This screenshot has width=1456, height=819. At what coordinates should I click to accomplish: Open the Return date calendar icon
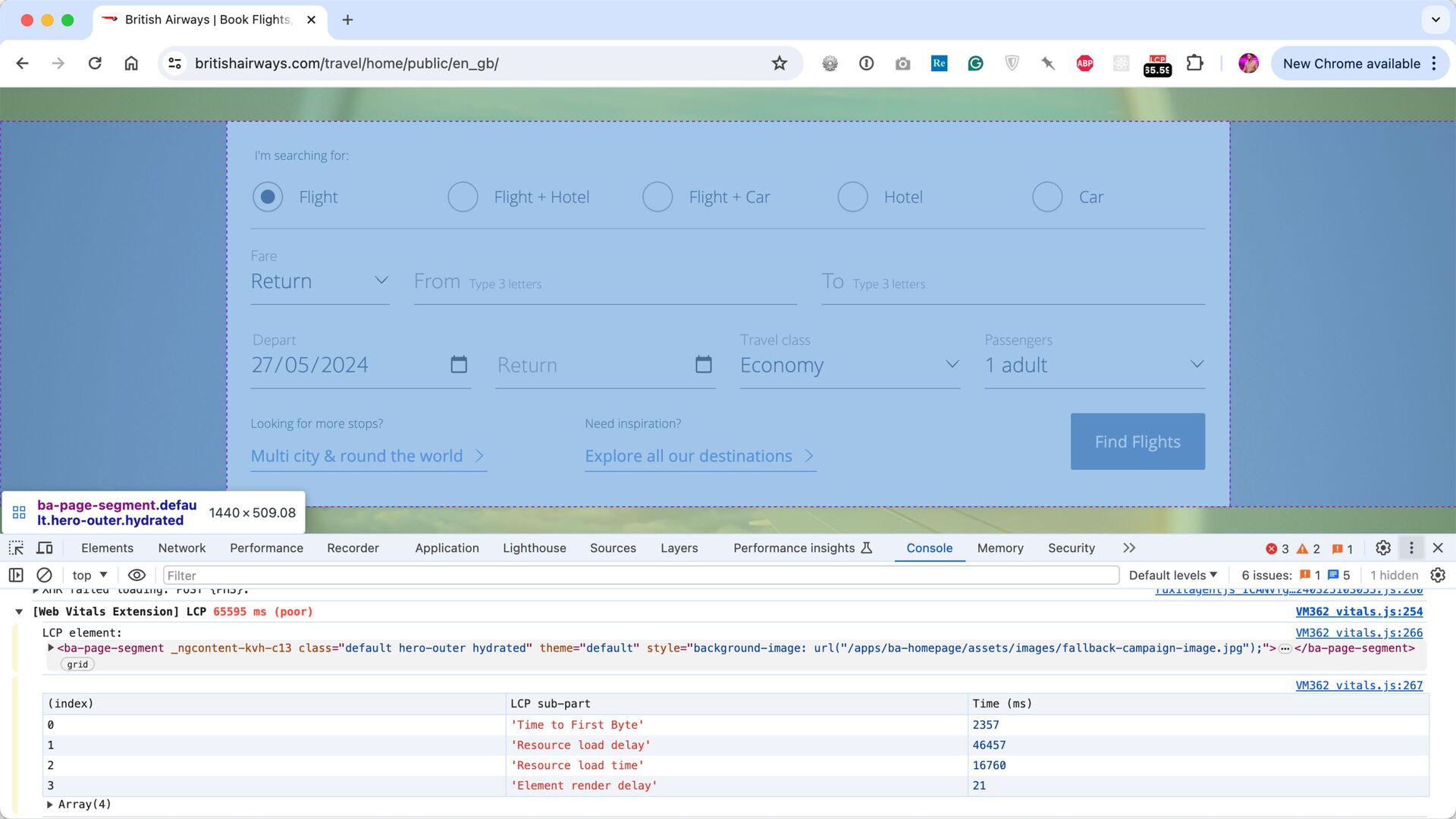(x=704, y=365)
